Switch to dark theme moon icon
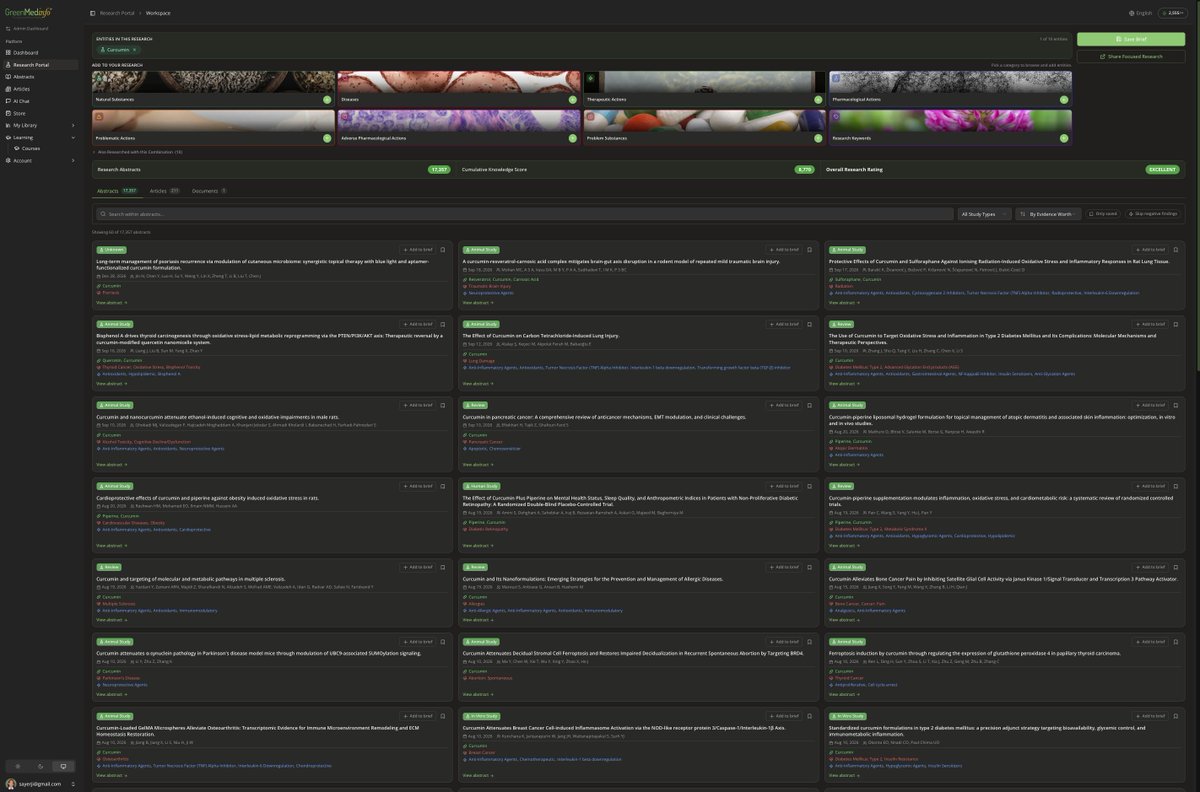 40,766
